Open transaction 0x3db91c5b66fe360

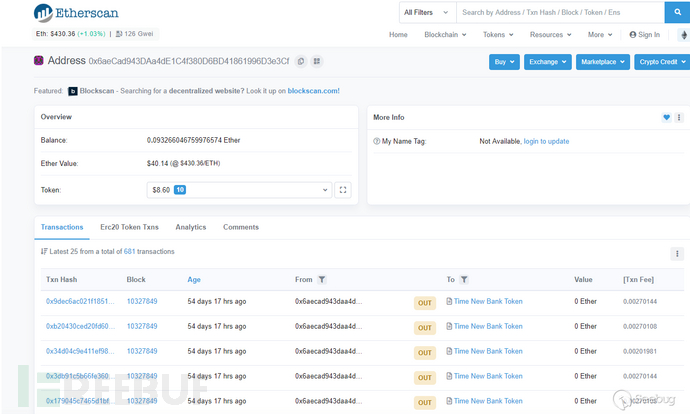[x=80, y=376]
